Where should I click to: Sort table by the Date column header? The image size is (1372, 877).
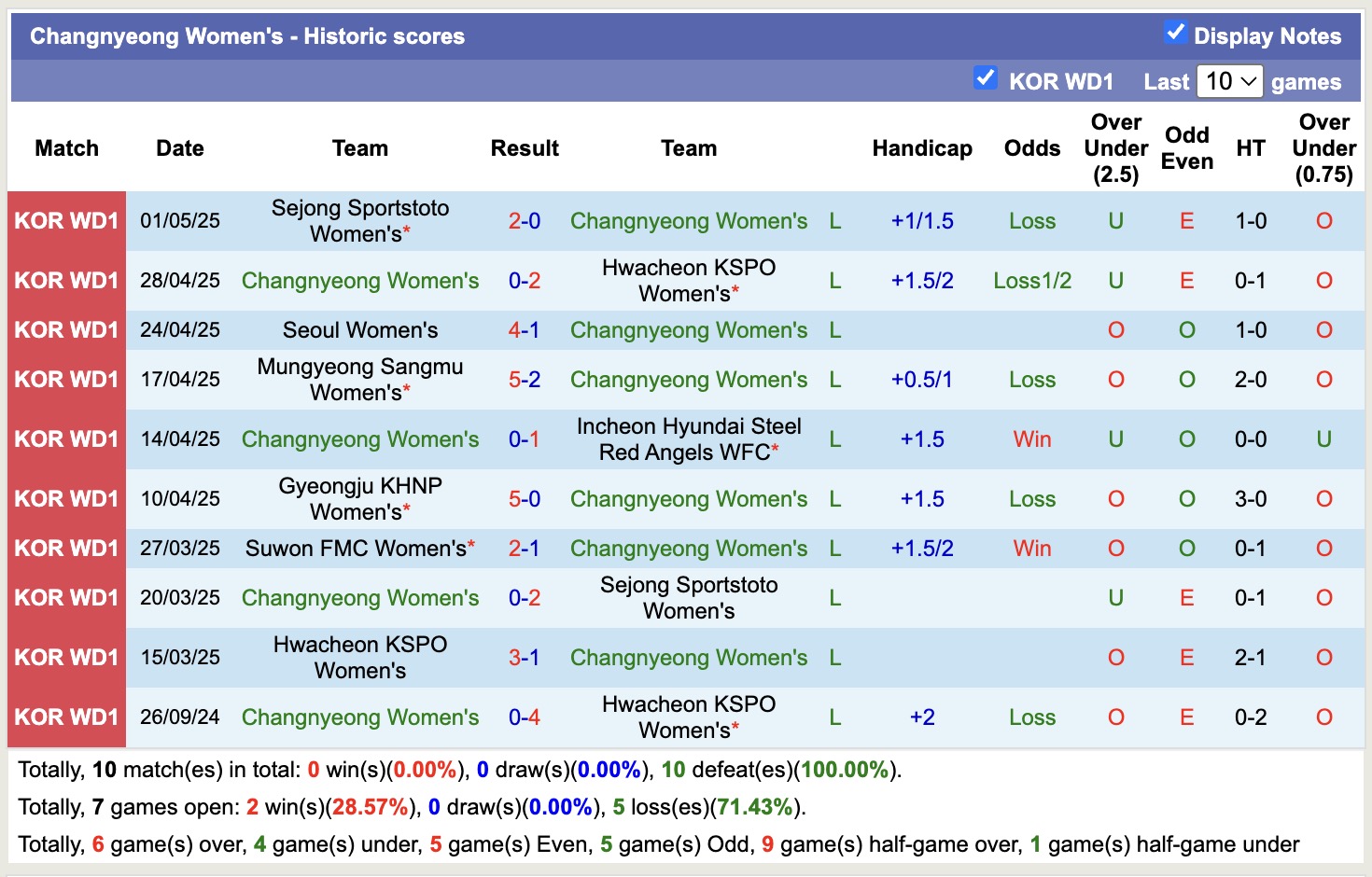tap(179, 147)
